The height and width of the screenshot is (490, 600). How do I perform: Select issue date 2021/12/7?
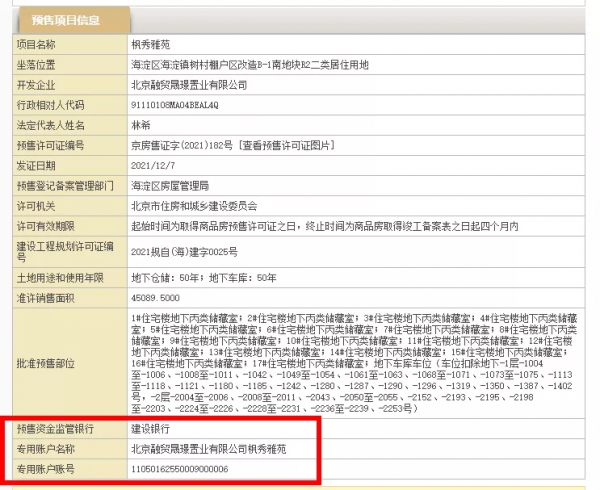153,166
